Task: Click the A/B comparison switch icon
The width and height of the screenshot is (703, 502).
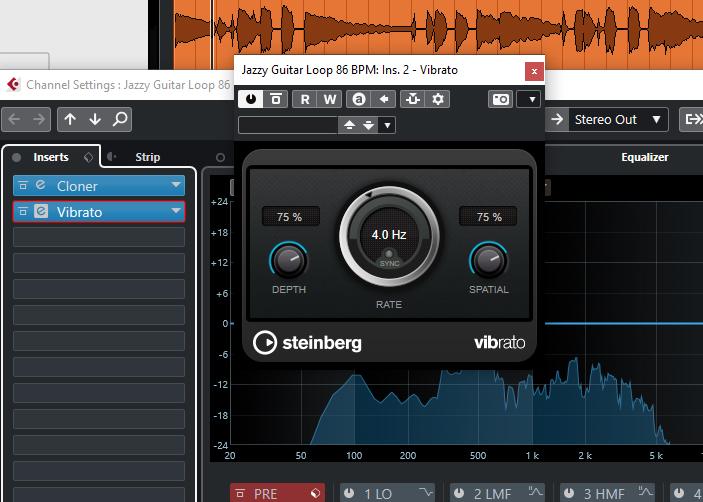Action: [x=358, y=99]
